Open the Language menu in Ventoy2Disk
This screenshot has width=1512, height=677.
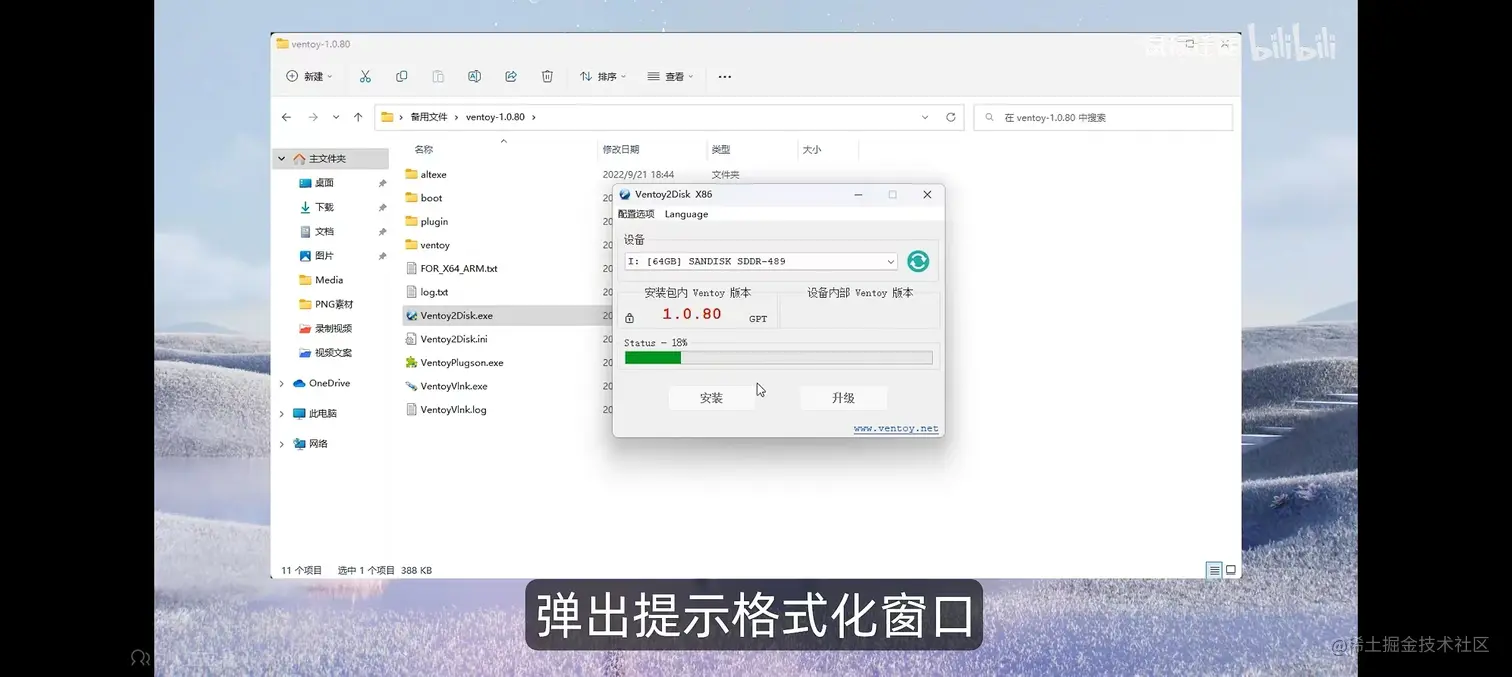(686, 214)
